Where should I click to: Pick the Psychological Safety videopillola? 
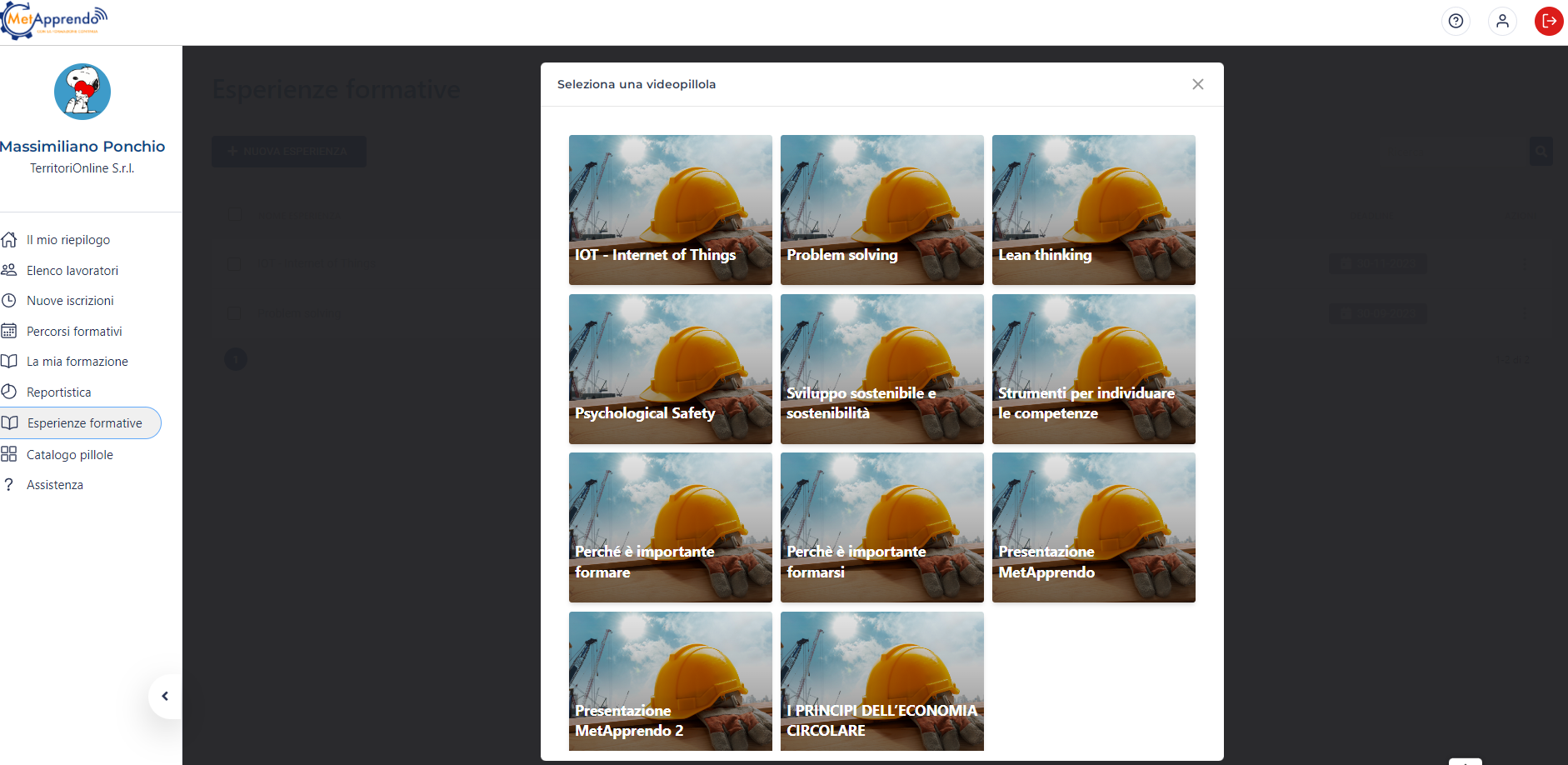(x=671, y=369)
